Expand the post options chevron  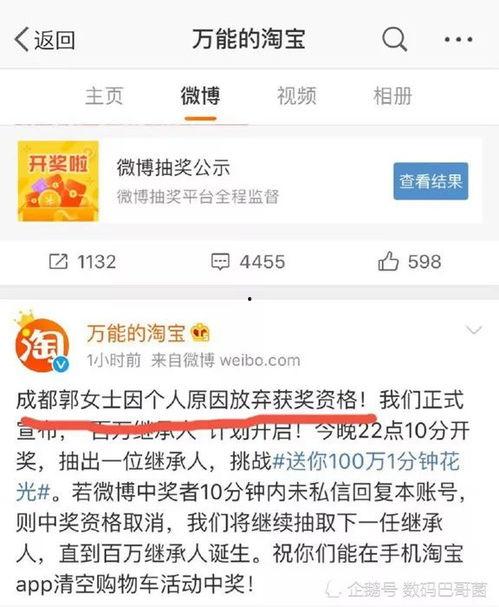point(473,330)
